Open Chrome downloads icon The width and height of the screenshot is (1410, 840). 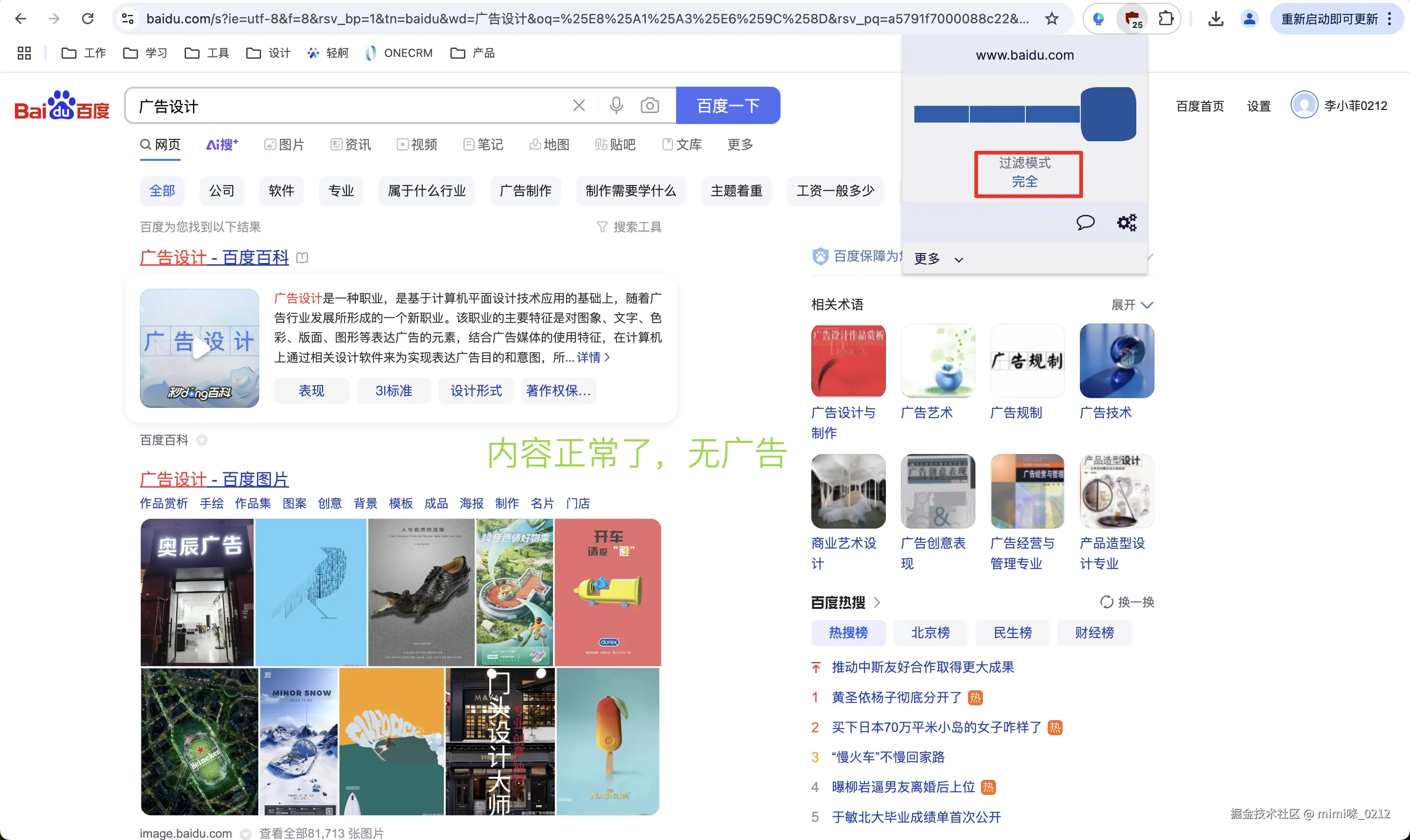(1215, 19)
